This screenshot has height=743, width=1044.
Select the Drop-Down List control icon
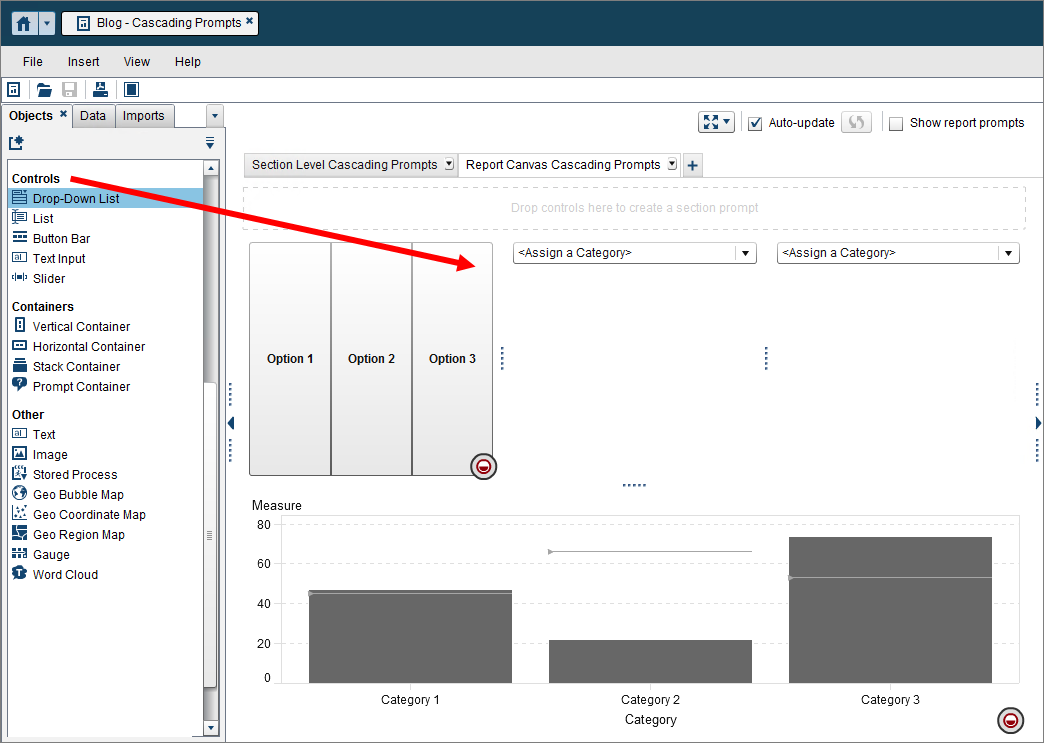(20, 198)
